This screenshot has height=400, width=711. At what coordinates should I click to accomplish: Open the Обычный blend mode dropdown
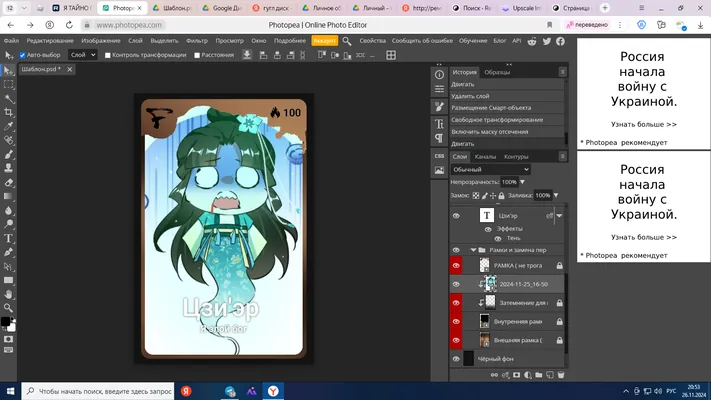coord(491,169)
